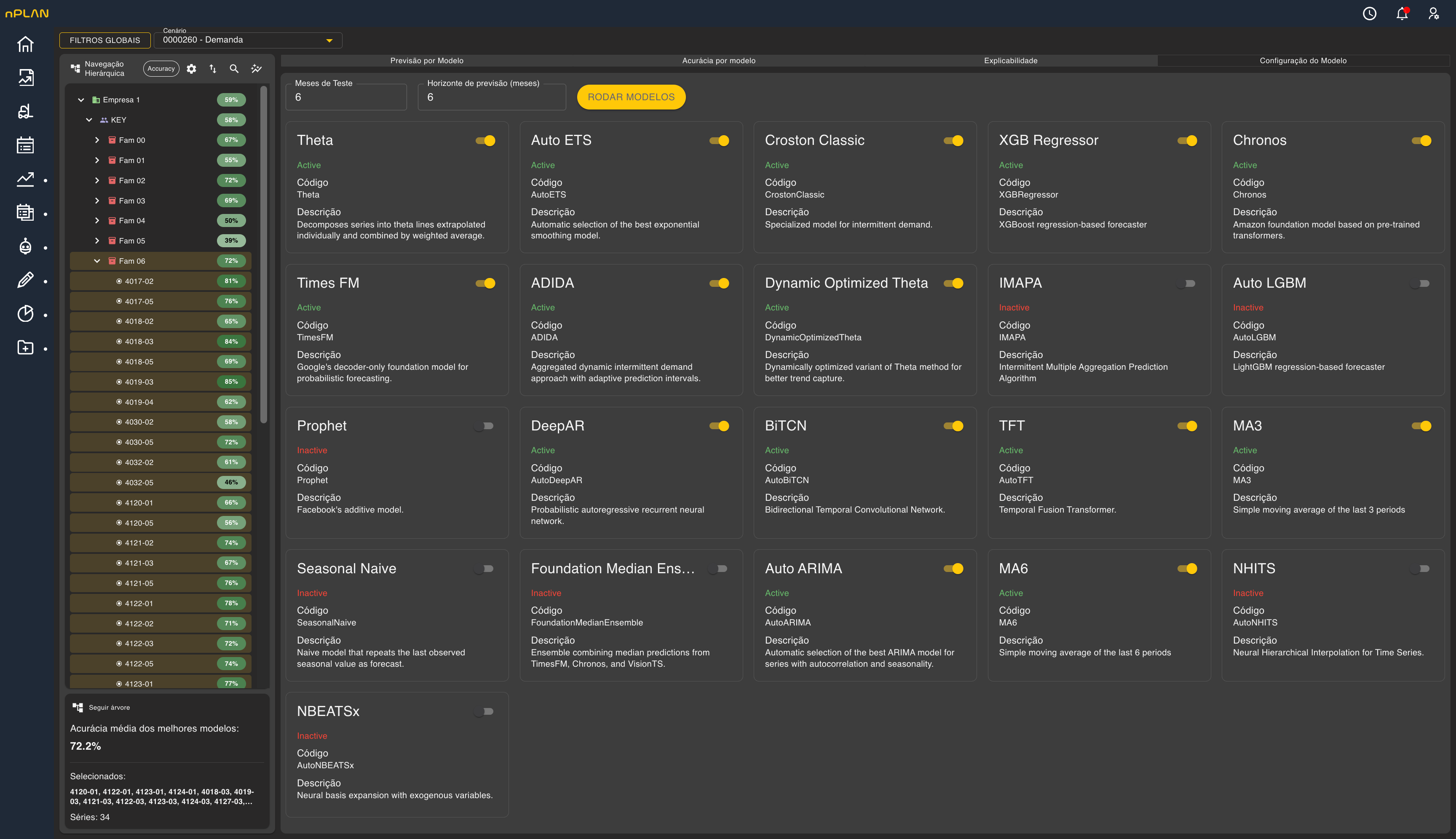The width and height of the screenshot is (1456, 839).
Task: Open the user settings icon in top bar
Action: [1434, 13]
